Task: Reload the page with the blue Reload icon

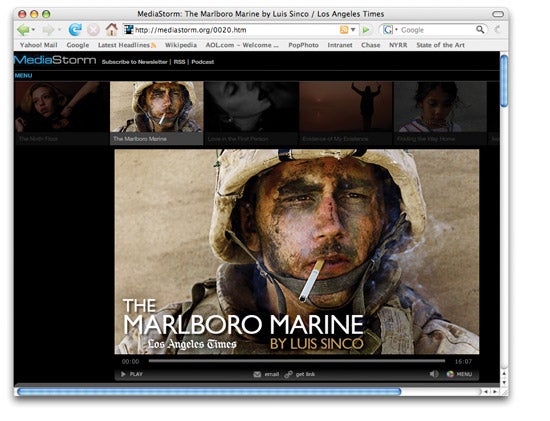Action: (75, 29)
